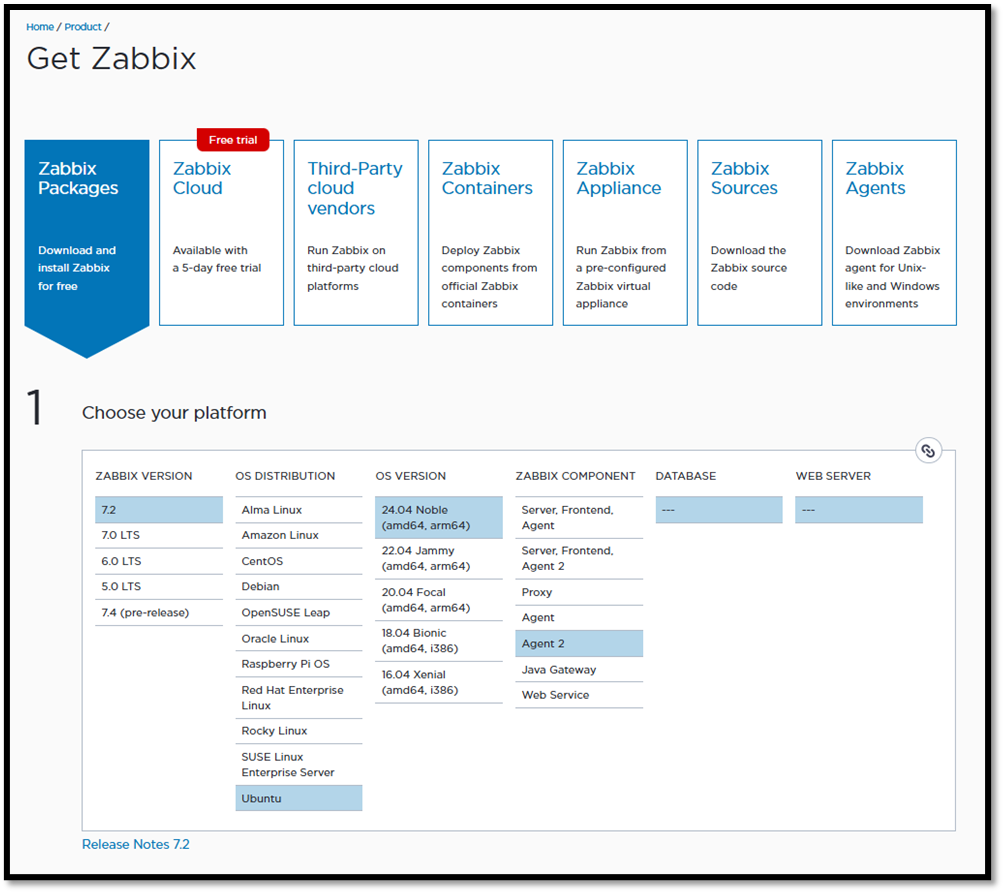This screenshot has width=1004, height=893.
Task: Open the Zabbix Cloud tab
Action: coord(221,232)
